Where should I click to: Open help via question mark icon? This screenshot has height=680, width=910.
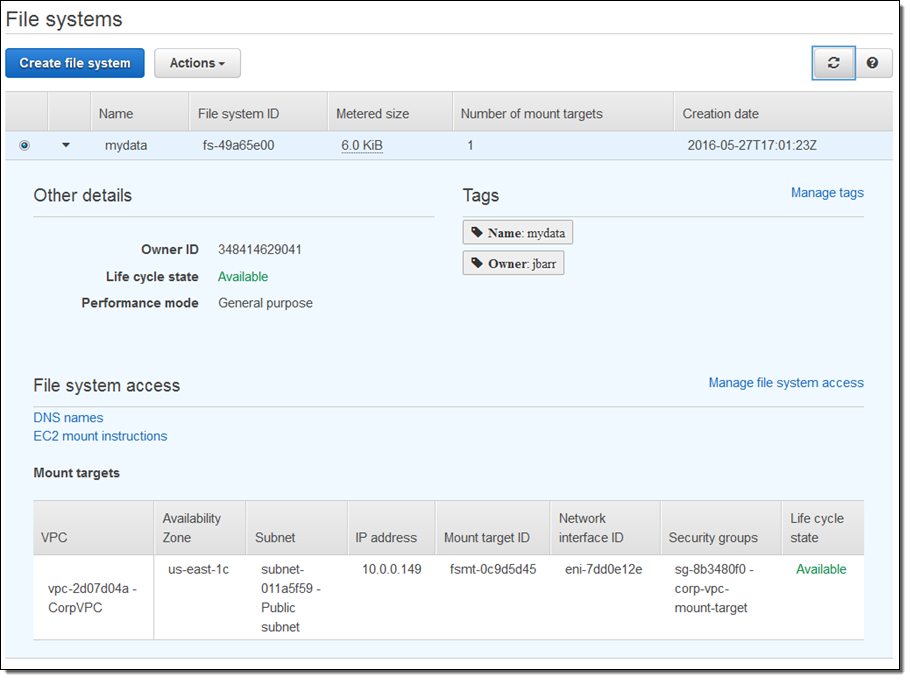pos(872,63)
